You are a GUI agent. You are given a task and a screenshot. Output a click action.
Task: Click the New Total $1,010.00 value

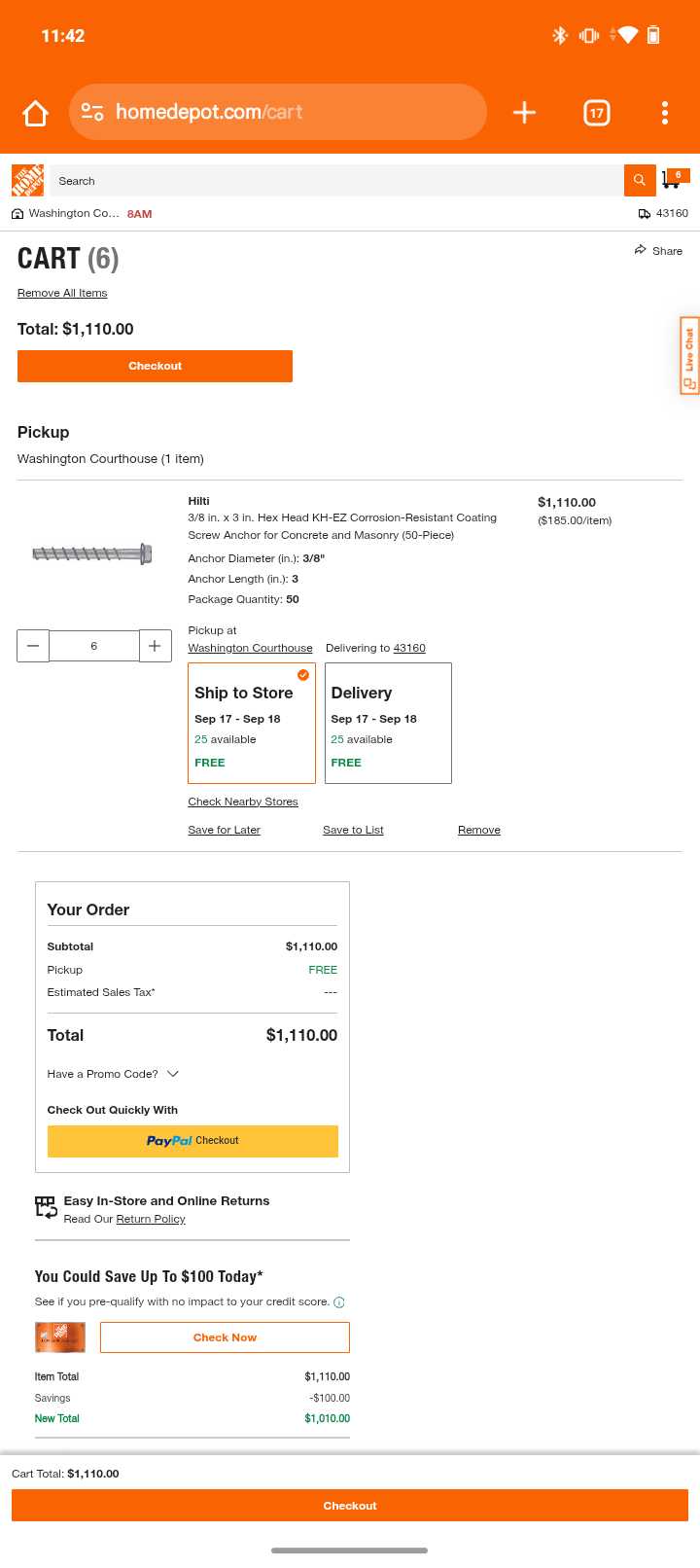click(x=328, y=1418)
